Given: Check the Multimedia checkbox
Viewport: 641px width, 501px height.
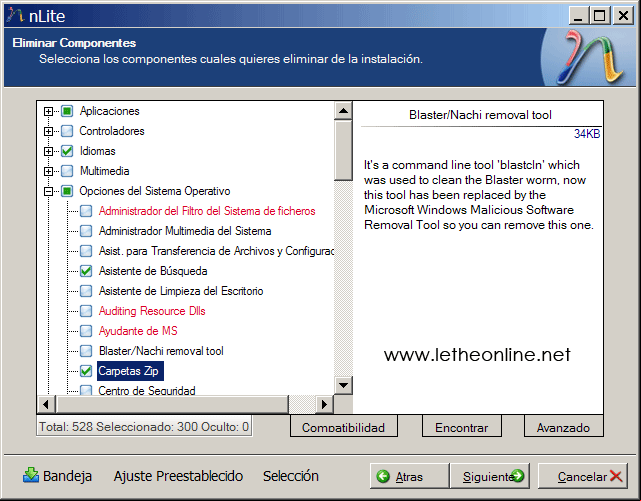Looking at the screenshot, I should pyautogui.click(x=67, y=171).
